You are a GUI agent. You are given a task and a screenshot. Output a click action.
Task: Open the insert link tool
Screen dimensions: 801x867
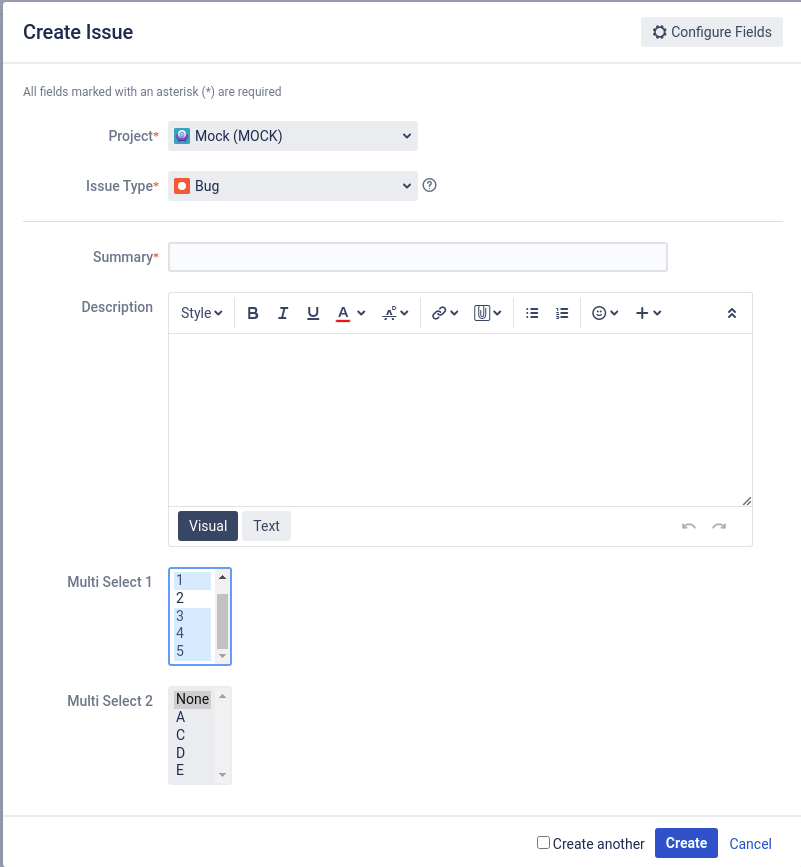tap(438, 313)
